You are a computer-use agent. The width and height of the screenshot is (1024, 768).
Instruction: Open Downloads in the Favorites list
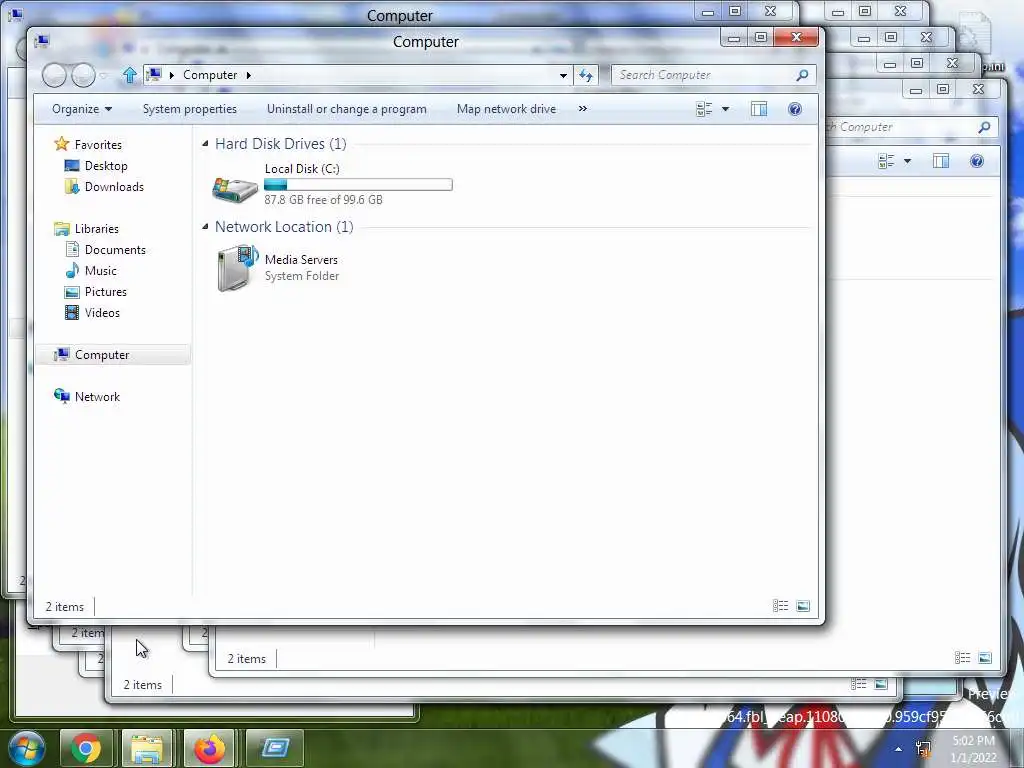click(114, 187)
